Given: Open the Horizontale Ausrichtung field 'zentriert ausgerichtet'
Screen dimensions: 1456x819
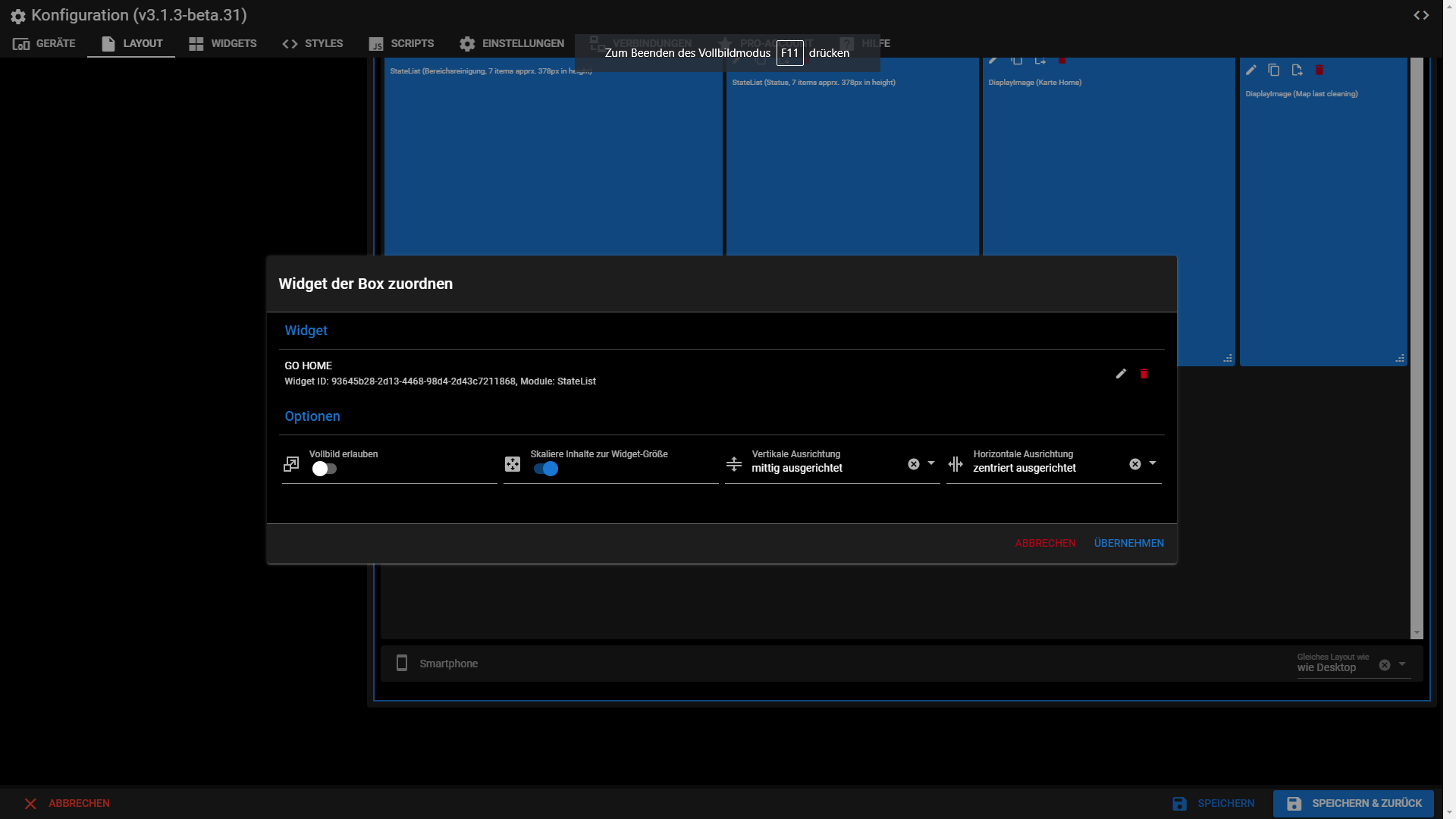Looking at the screenshot, I should tap(1053, 463).
